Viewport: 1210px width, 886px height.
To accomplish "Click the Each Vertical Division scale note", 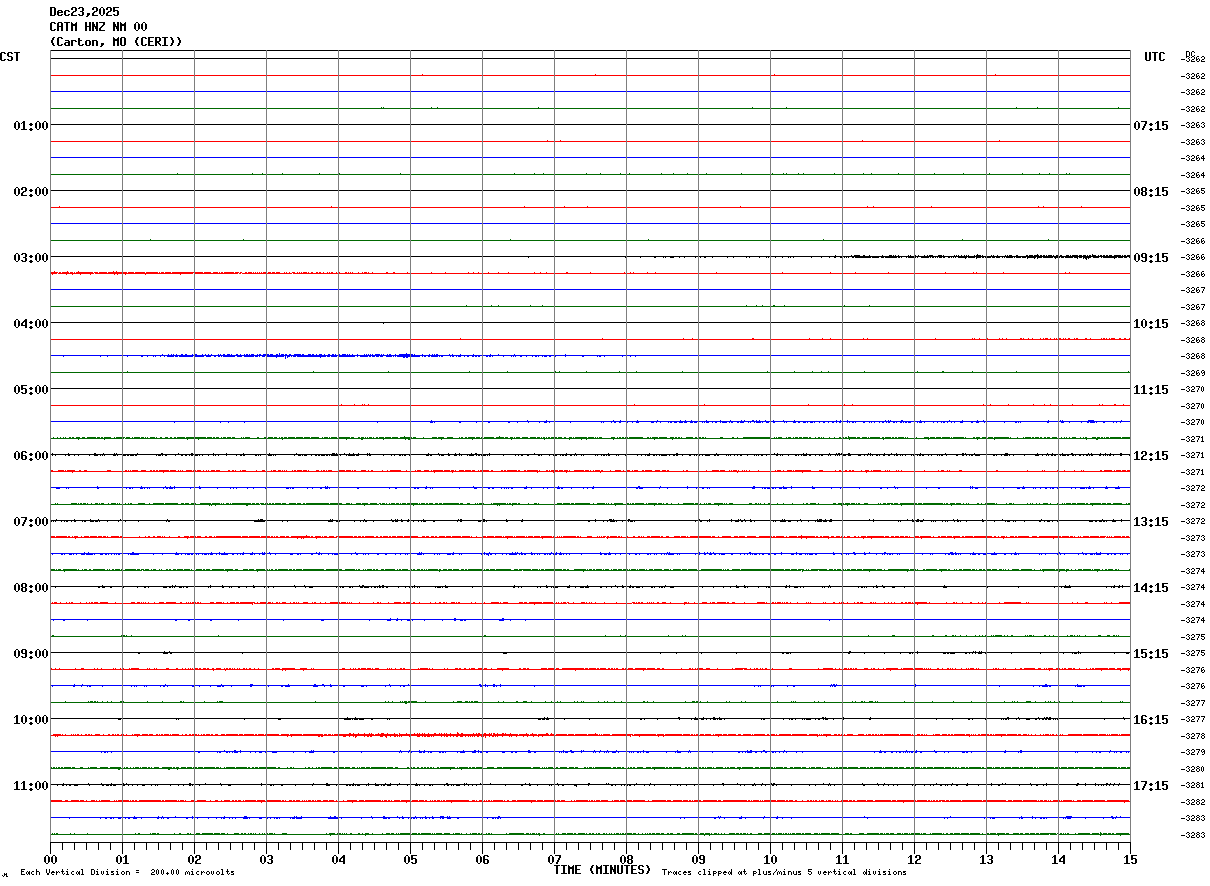I will pos(127,873).
